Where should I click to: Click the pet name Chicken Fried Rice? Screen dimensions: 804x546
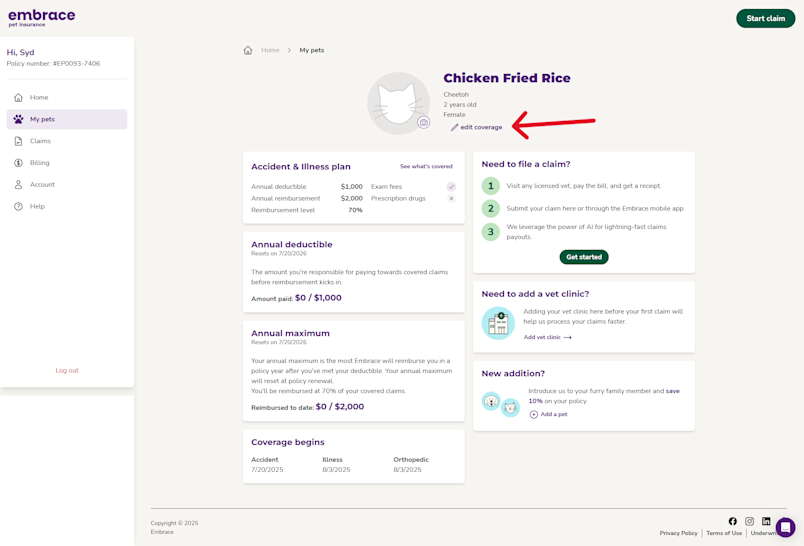(507, 78)
